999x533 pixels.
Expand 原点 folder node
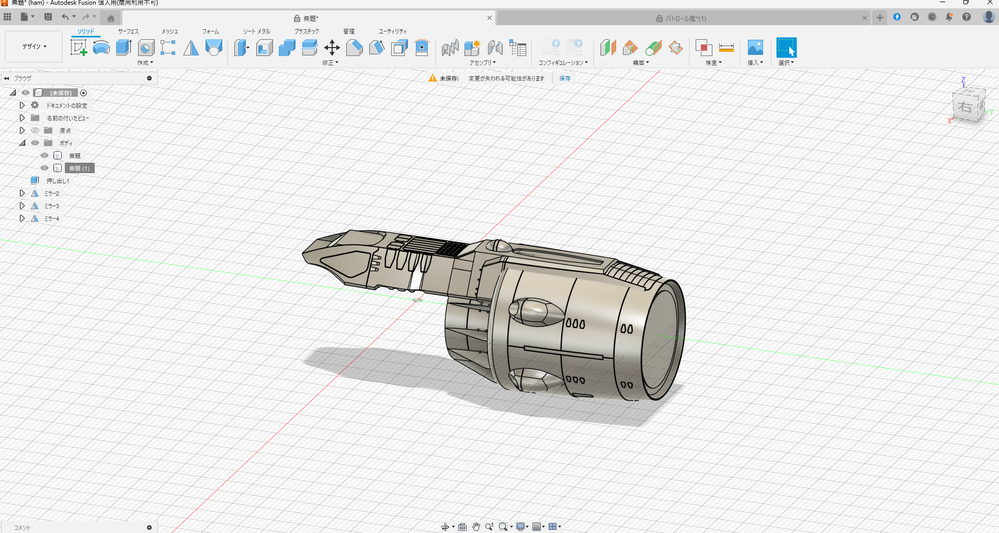pyautogui.click(x=22, y=131)
